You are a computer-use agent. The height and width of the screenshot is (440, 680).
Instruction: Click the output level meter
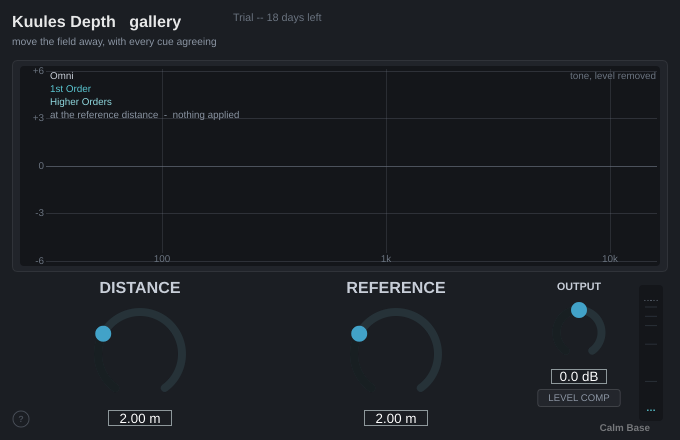[651, 353]
